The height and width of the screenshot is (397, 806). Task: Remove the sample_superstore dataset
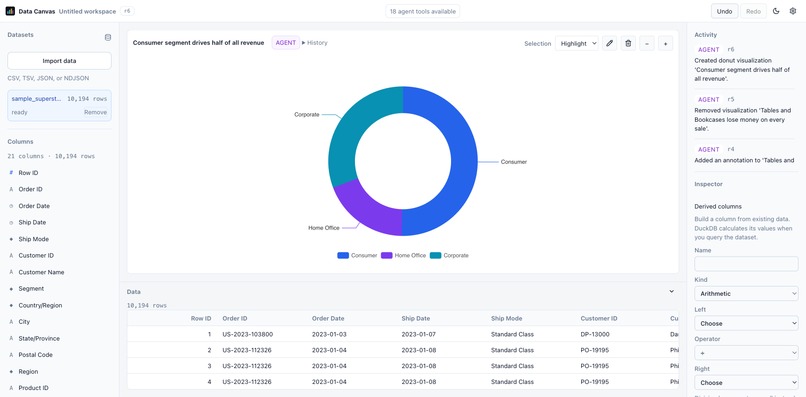[x=96, y=112]
